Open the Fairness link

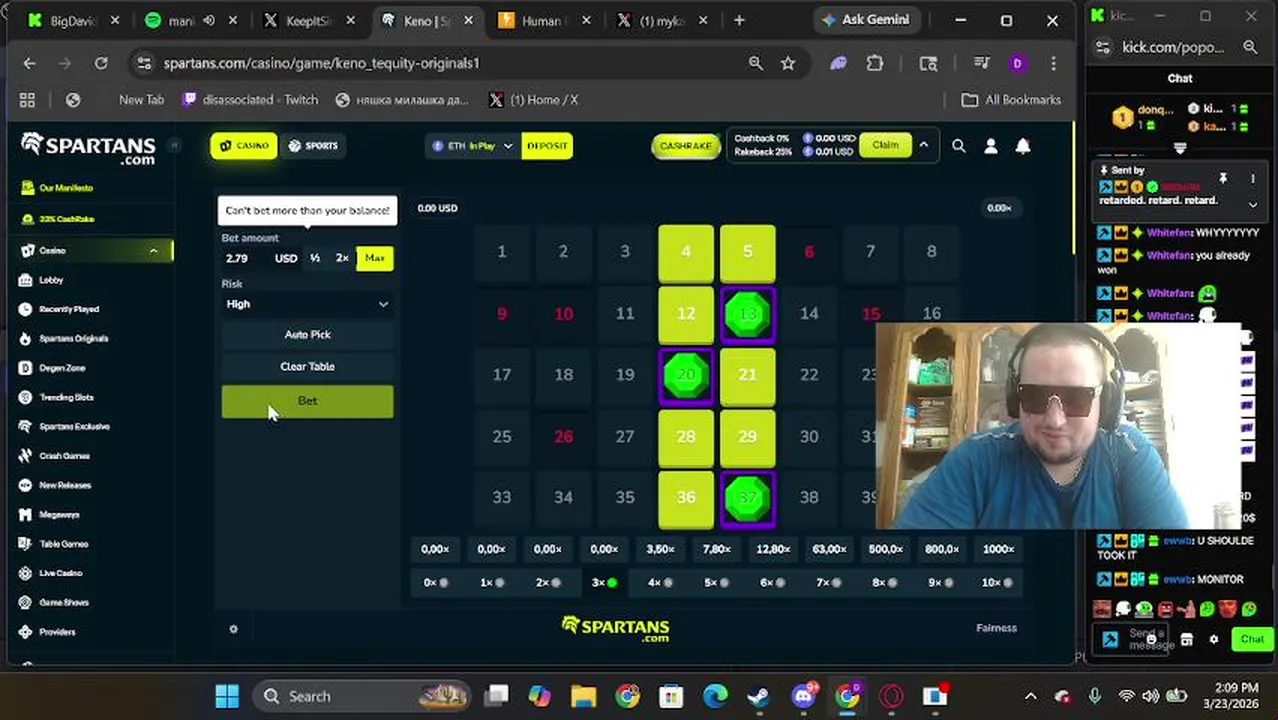[996, 628]
